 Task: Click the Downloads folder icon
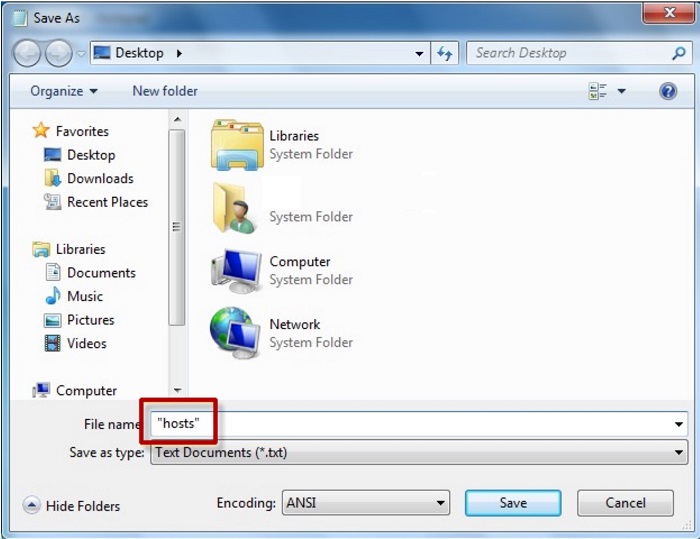(53, 178)
